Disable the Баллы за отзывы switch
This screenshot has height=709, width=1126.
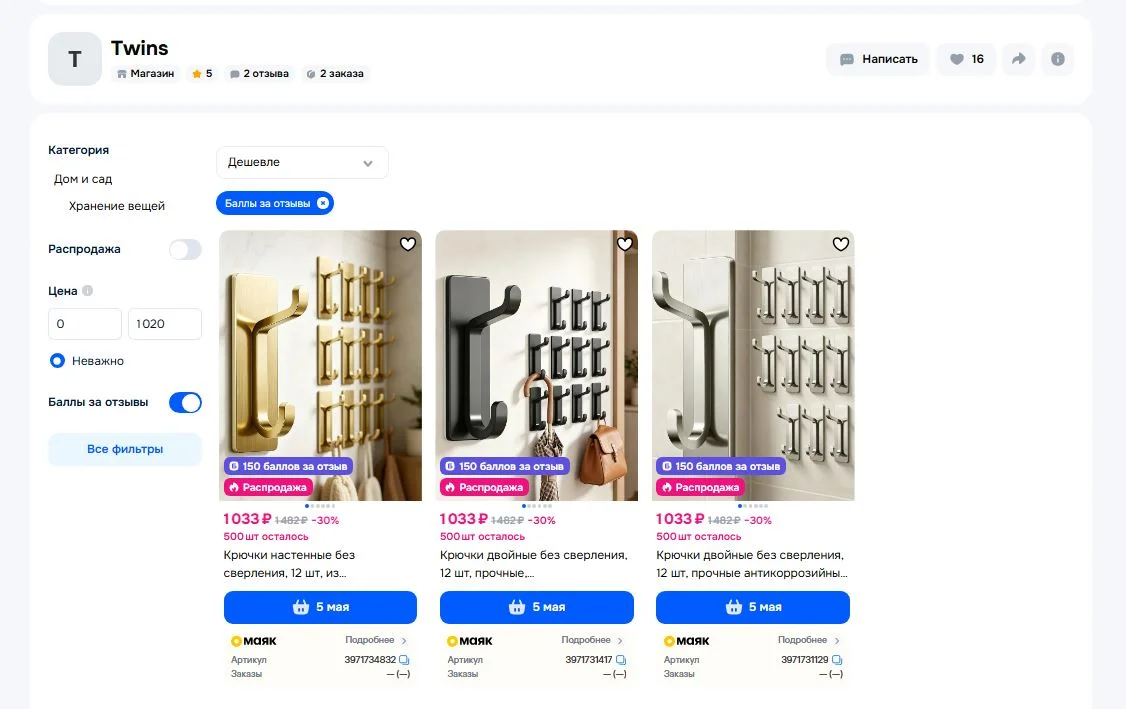point(185,402)
